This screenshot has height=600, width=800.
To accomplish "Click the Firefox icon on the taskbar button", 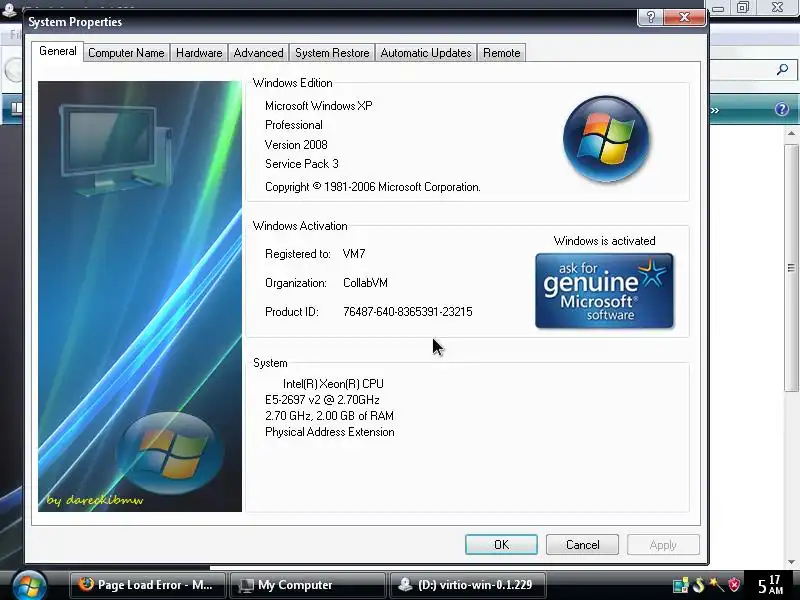I will point(85,584).
